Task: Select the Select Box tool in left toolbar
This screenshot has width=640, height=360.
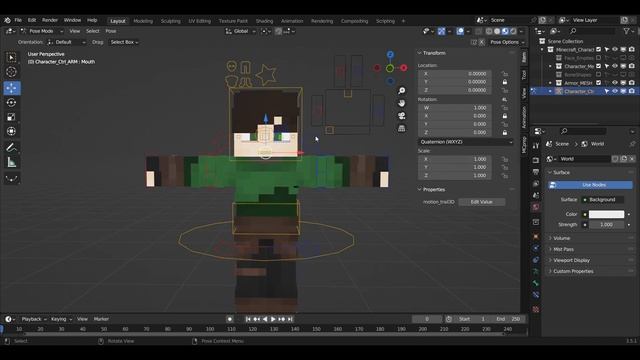Action: coord(11,58)
